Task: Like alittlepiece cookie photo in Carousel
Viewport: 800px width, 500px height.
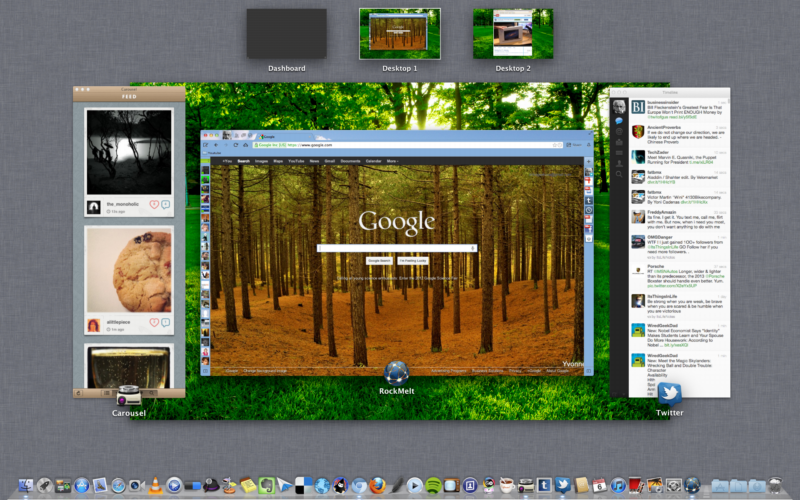Action: coord(154,322)
